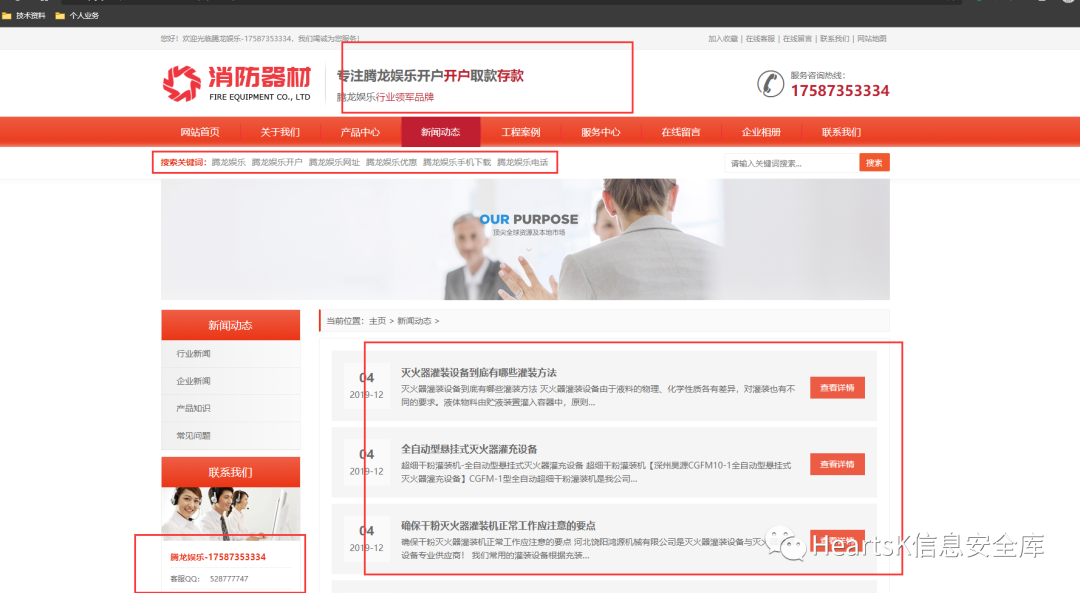Open 工程案例 navigation item

coord(521,132)
